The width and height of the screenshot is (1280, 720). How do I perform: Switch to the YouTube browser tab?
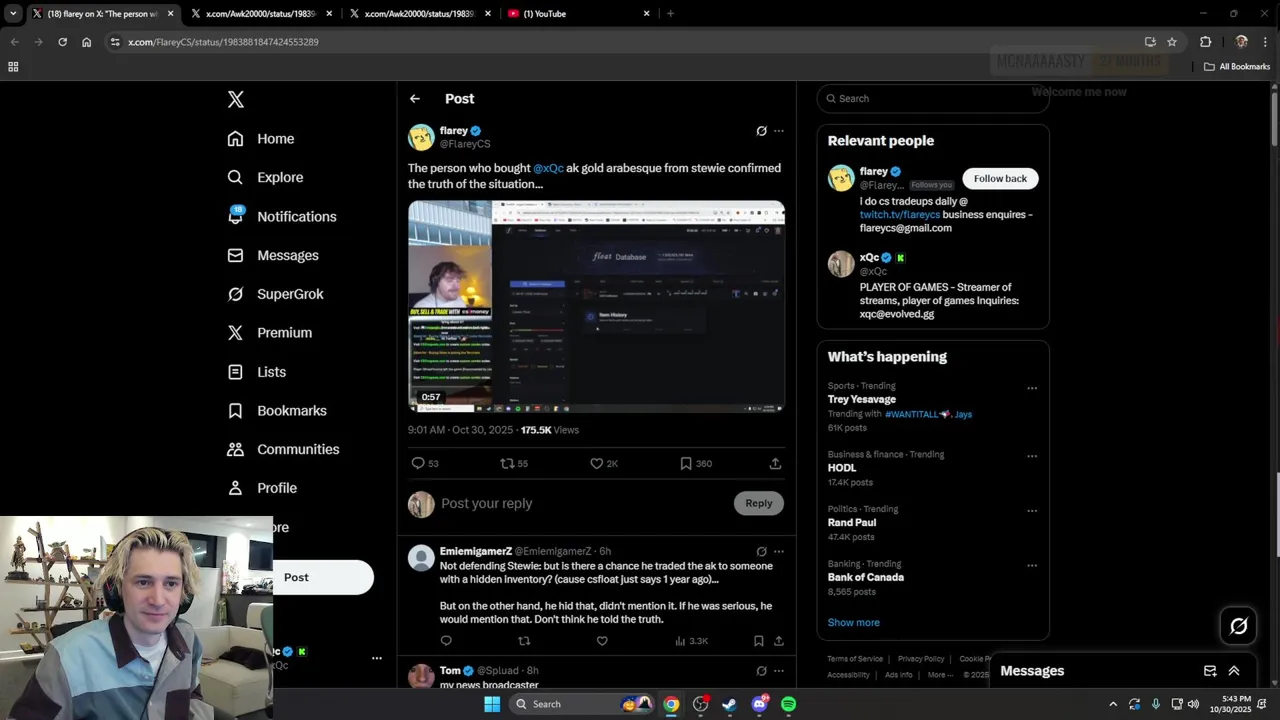[578, 14]
